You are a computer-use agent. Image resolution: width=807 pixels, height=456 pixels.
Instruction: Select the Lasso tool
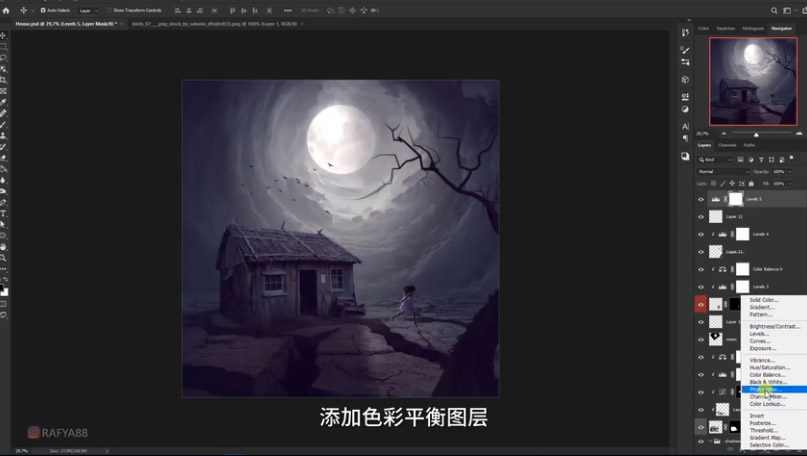4,57
